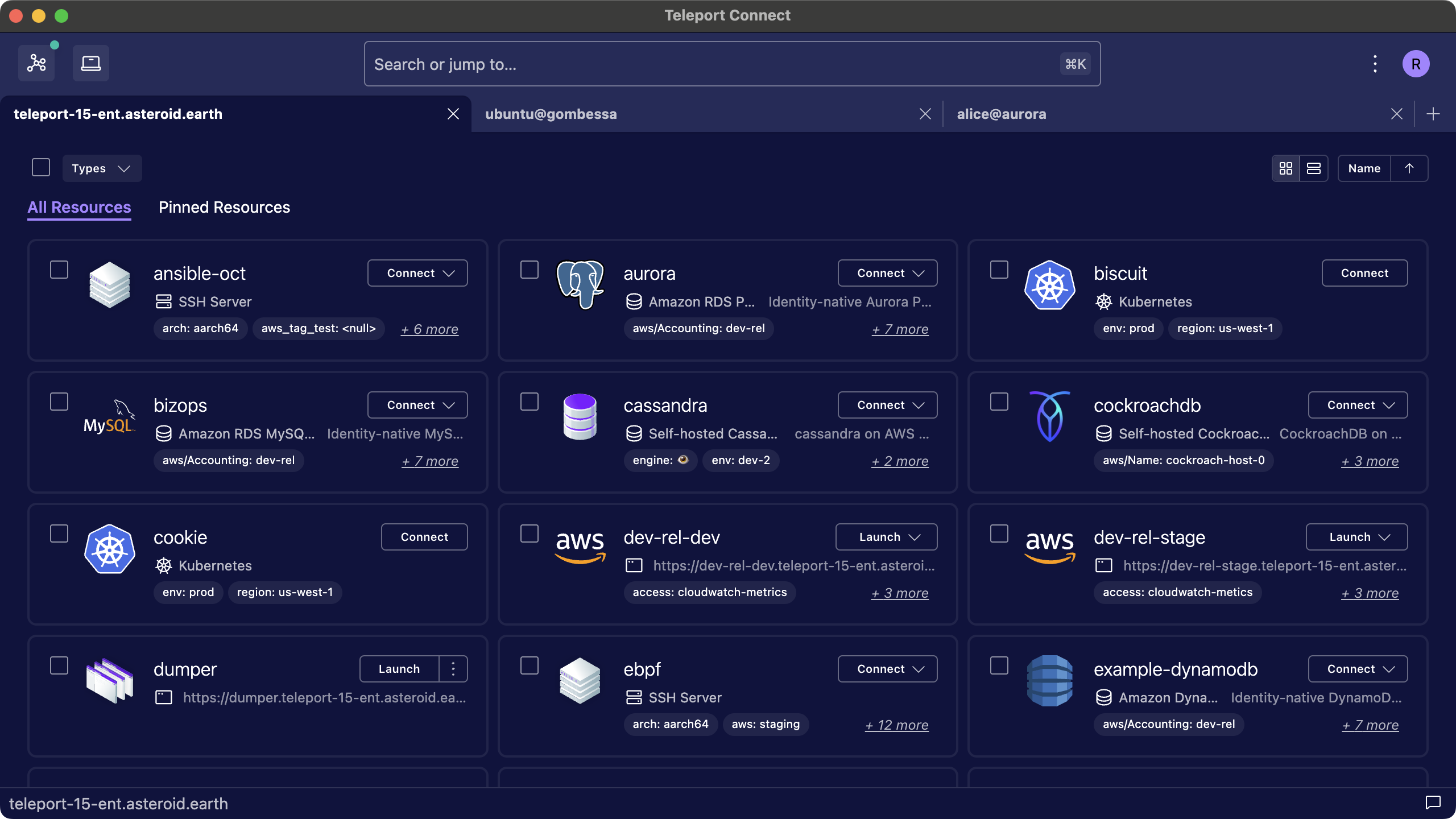This screenshot has width=1456, height=819.
Task: Check the ansible-oct resource checkbox
Action: click(x=59, y=270)
